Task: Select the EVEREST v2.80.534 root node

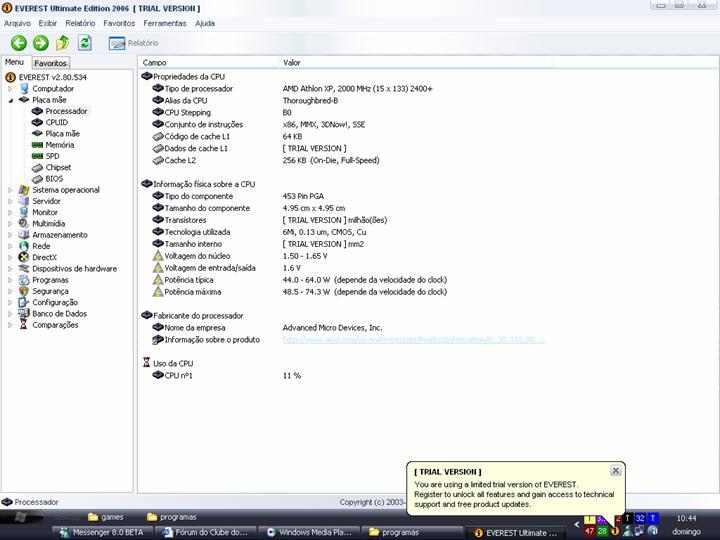Action: click(x=52, y=77)
